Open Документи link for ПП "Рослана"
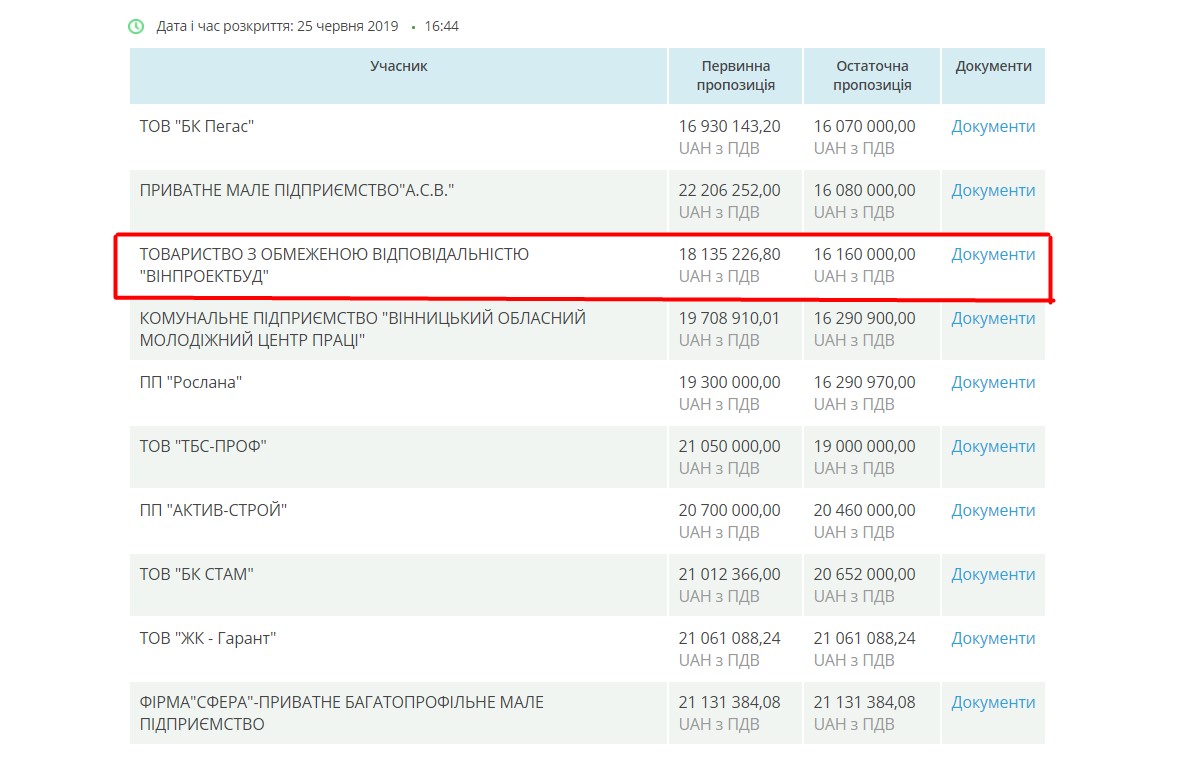1200x760 pixels. pos(993,383)
